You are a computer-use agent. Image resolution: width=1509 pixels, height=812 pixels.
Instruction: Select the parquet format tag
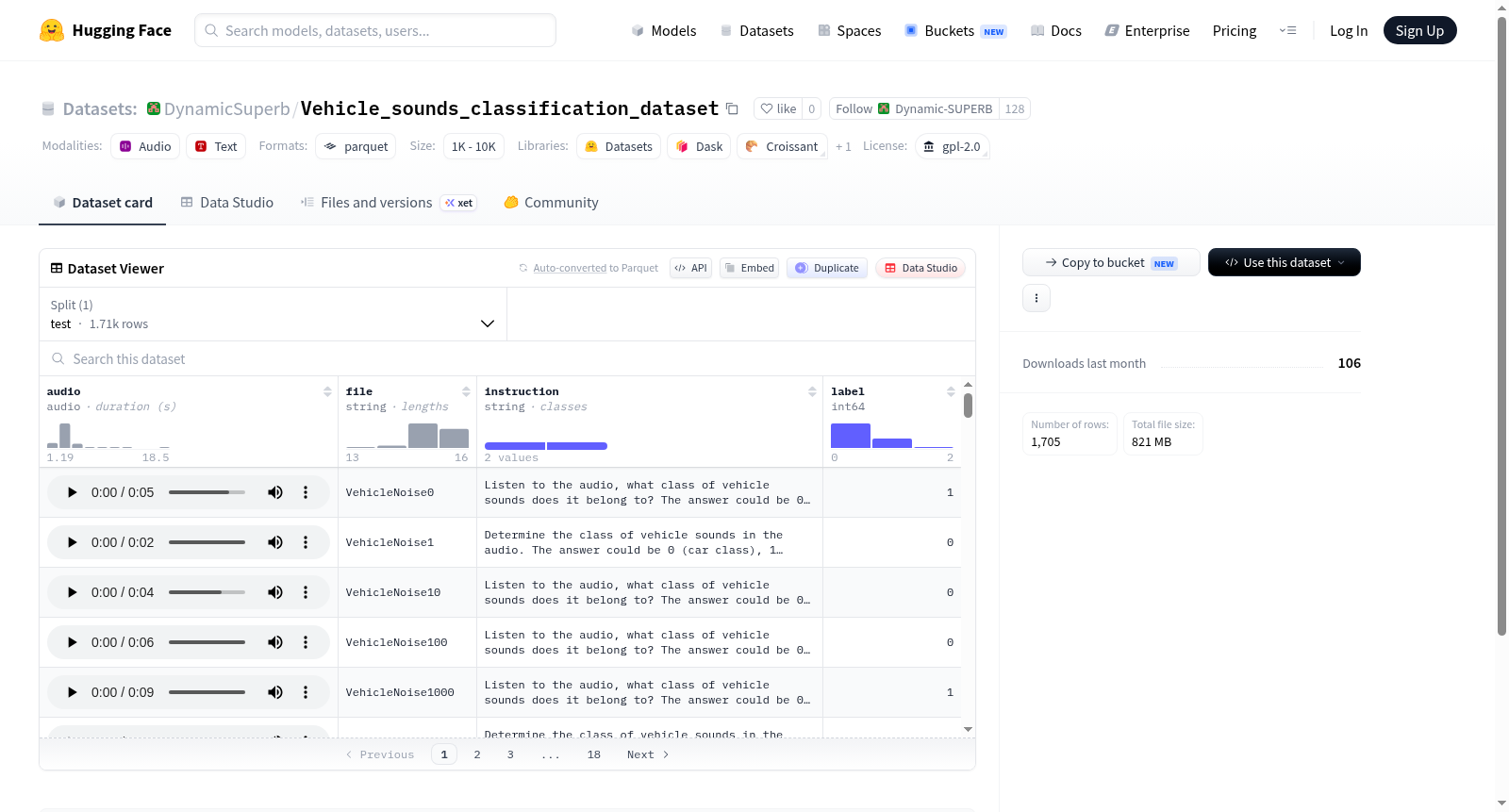[x=356, y=146]
